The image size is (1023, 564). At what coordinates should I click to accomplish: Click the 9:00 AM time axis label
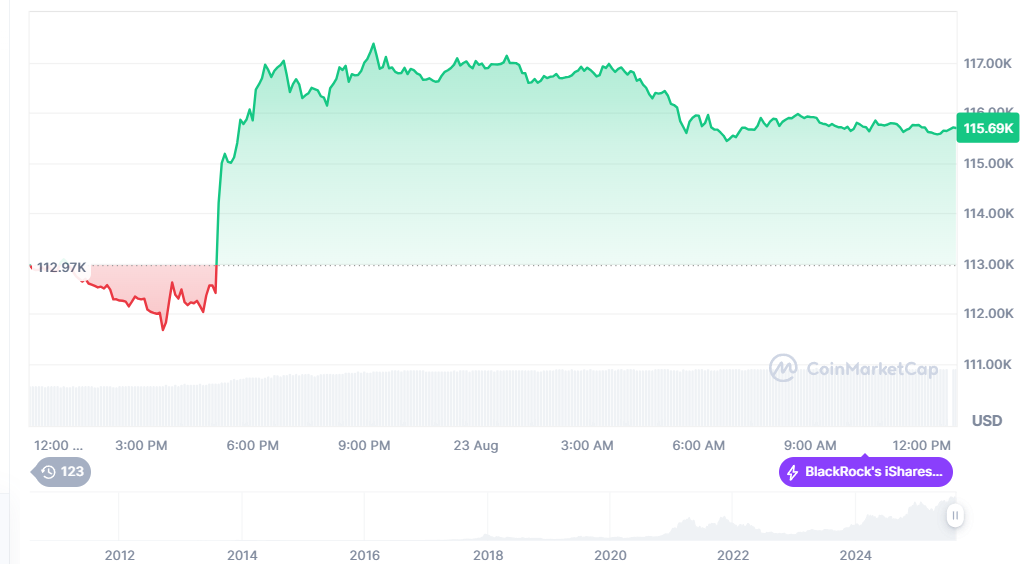pyautogui.click(x=810, y=445)
